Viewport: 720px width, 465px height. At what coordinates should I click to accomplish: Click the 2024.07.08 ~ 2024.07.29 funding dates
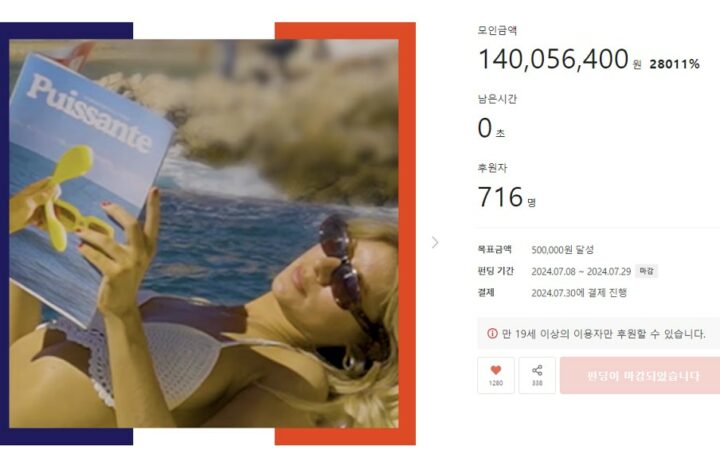click(x=581, y=271)
